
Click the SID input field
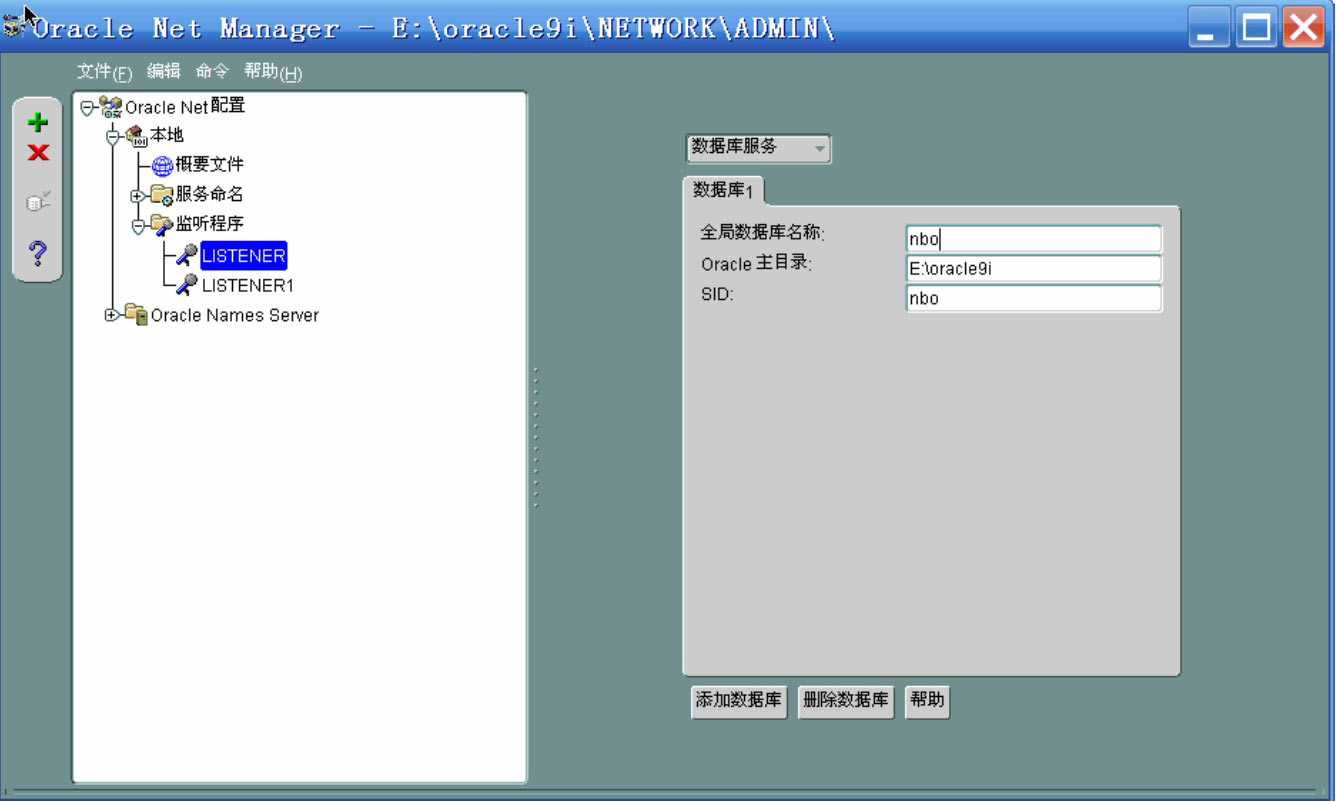[1034, 298]
